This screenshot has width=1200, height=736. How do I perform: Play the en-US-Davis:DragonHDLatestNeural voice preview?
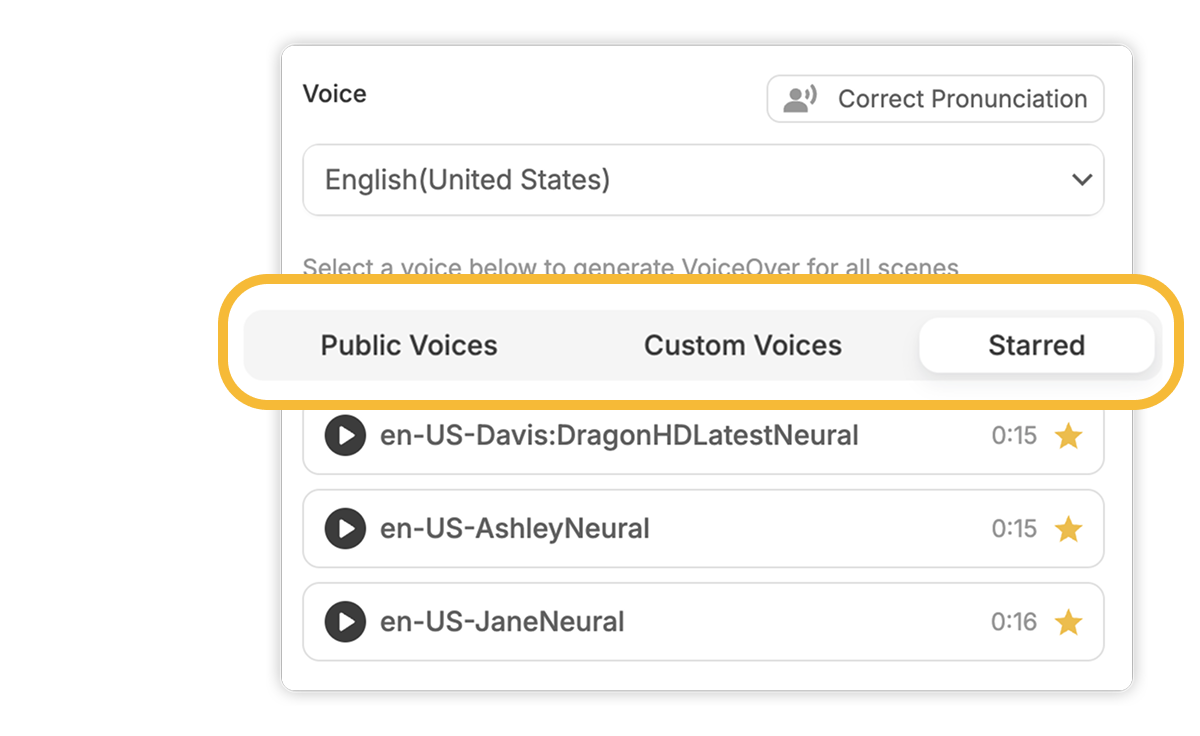coord(344,436)
